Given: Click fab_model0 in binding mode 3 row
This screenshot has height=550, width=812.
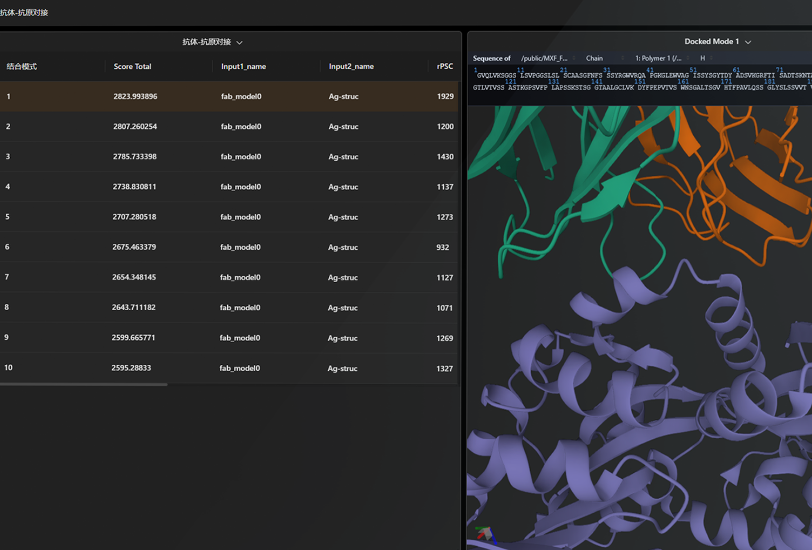Looking at the screenshot, I should (241, 156).
